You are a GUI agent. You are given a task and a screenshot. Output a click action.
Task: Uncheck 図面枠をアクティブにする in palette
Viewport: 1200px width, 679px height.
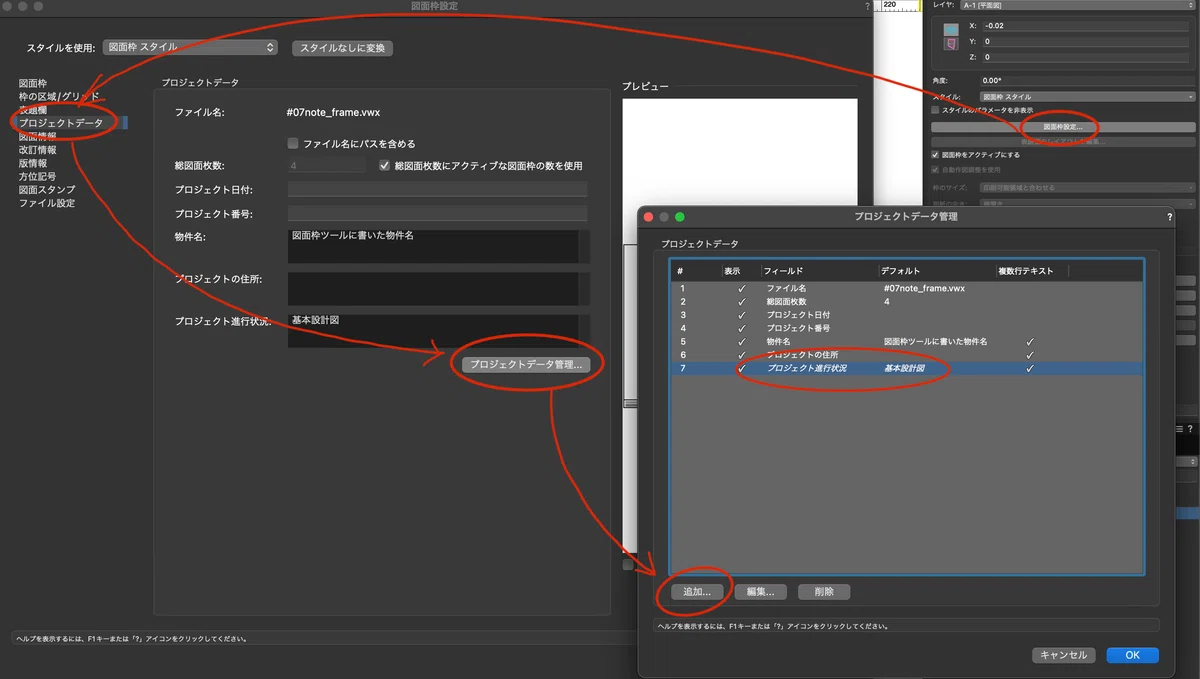click(x=935, y=155)
